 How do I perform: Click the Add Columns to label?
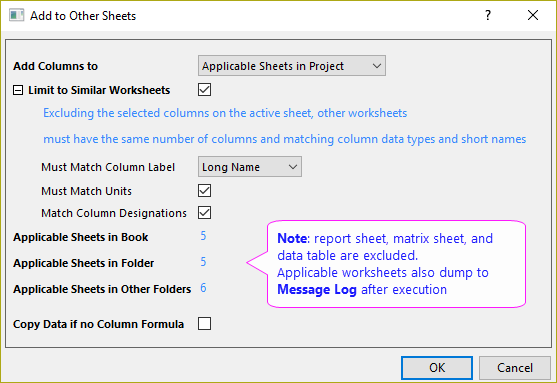(x=55, y=66)
